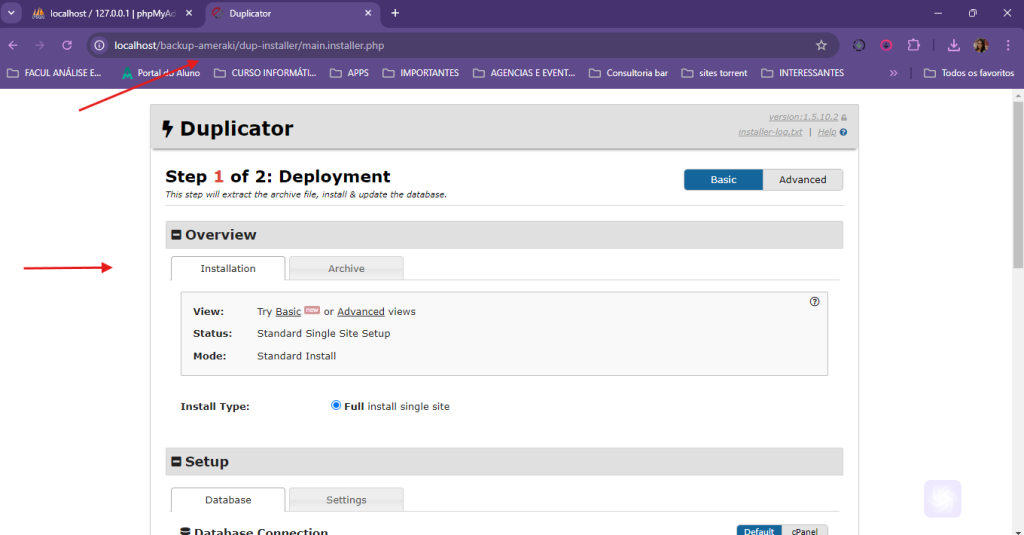Open the Settings tab under Setup

point(346,500)
